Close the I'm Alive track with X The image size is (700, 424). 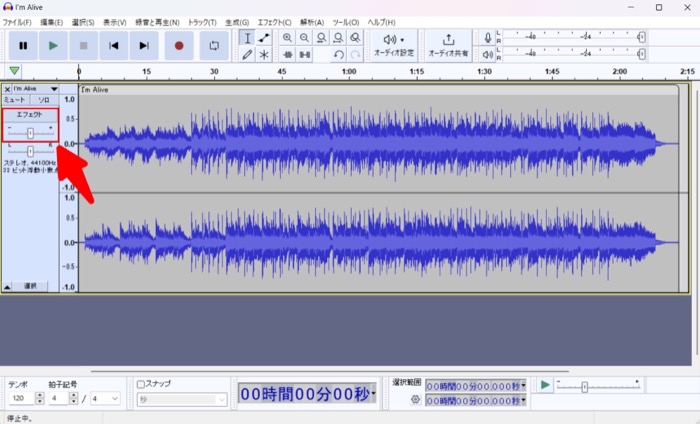pos(7,89)
